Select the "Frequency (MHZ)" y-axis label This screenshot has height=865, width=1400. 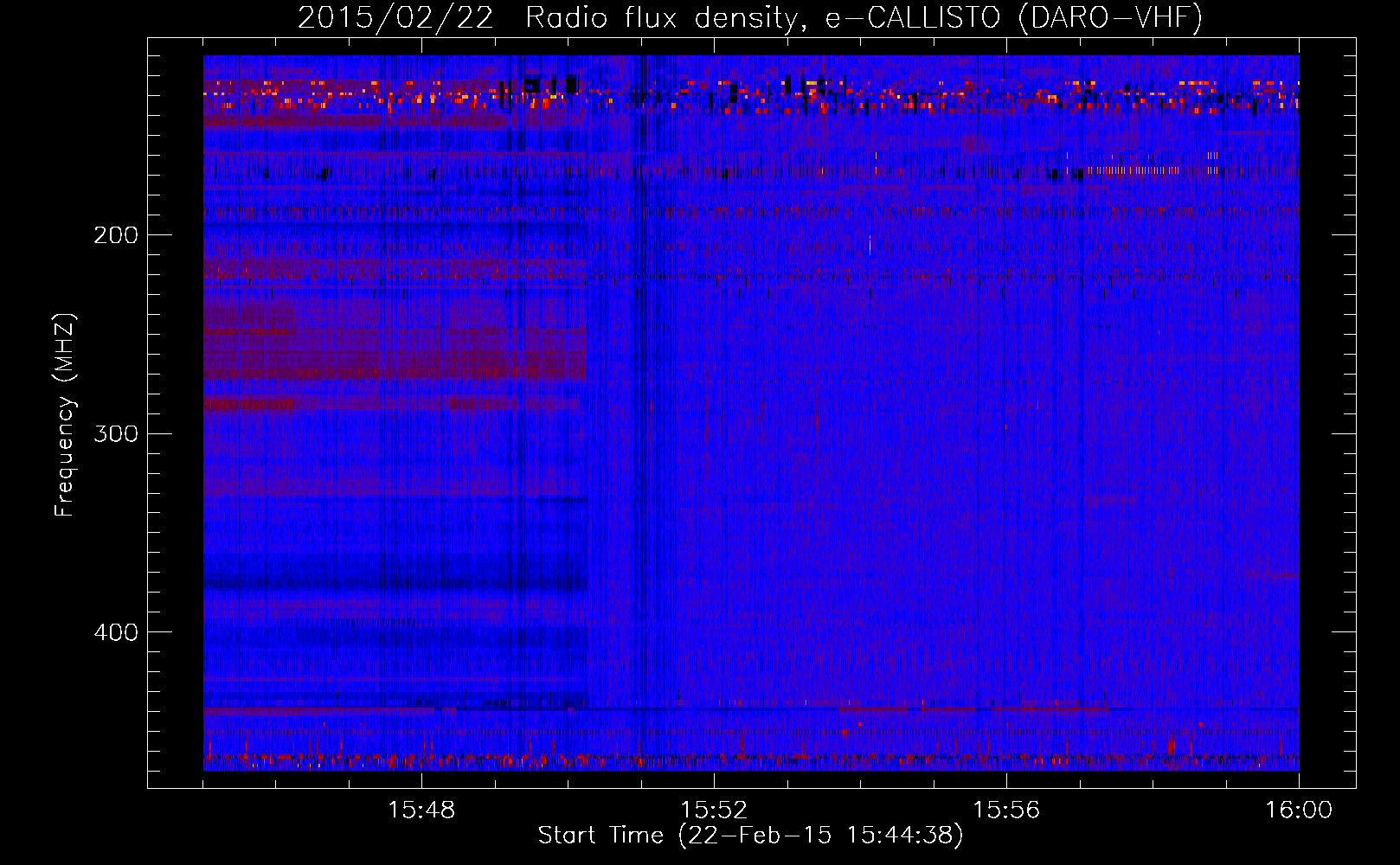(65, 414)
